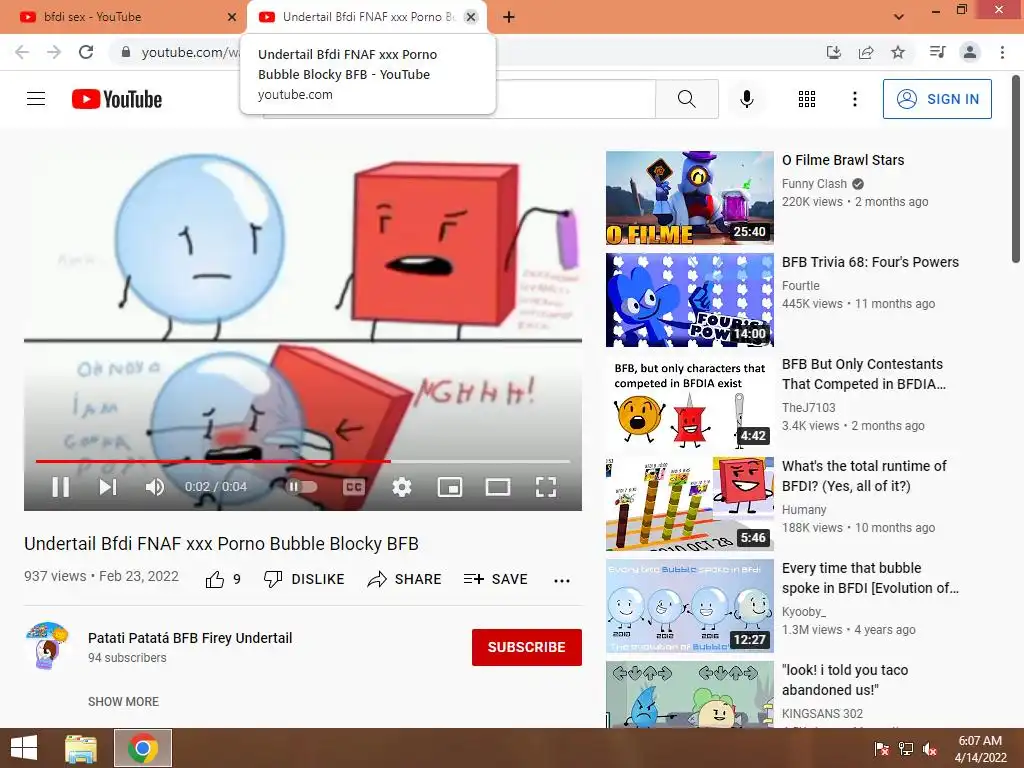Enter fullscreen in the video player

[x=546, y=487]
